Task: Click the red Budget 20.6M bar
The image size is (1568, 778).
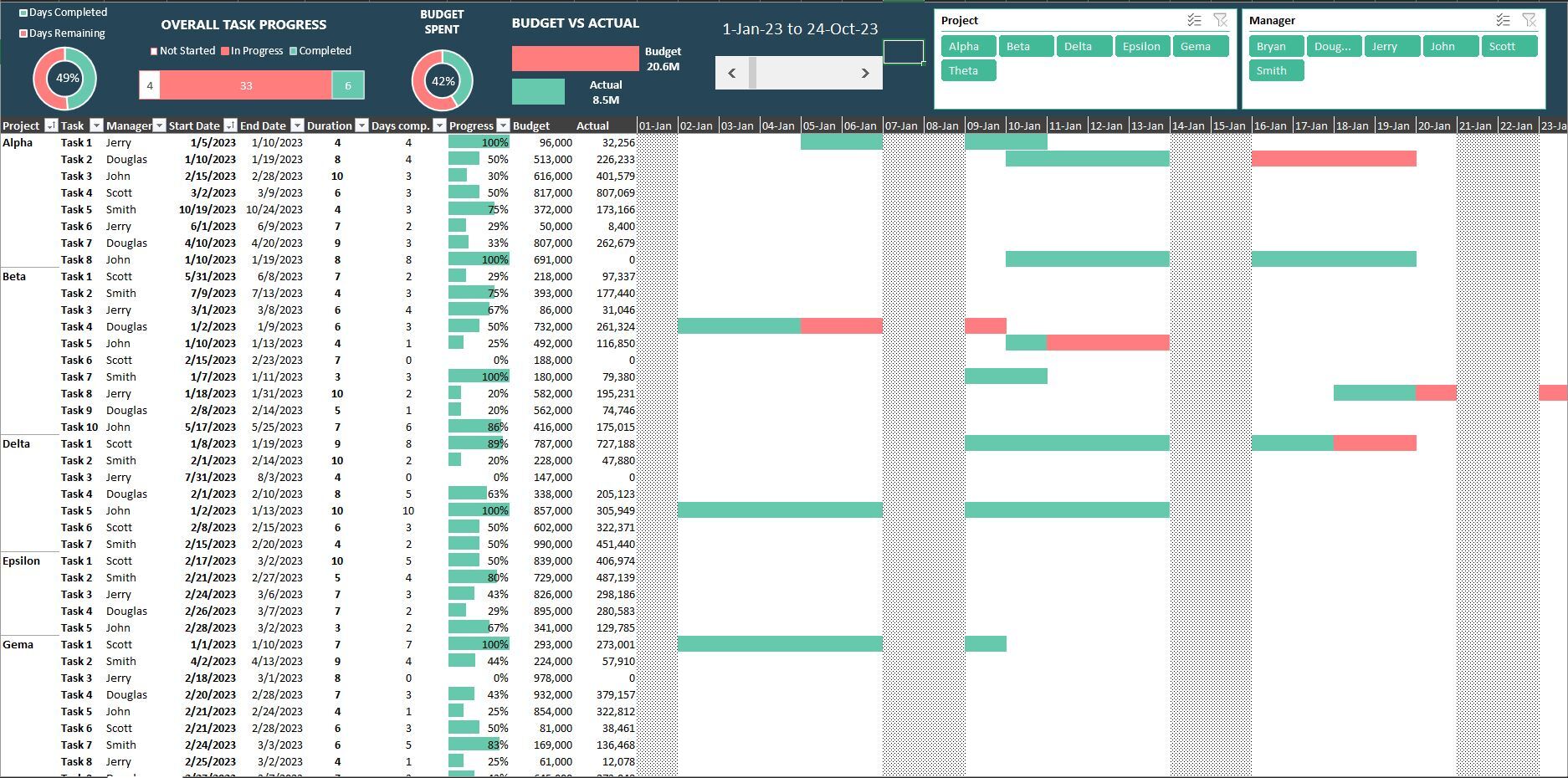Action: point(575,59)
